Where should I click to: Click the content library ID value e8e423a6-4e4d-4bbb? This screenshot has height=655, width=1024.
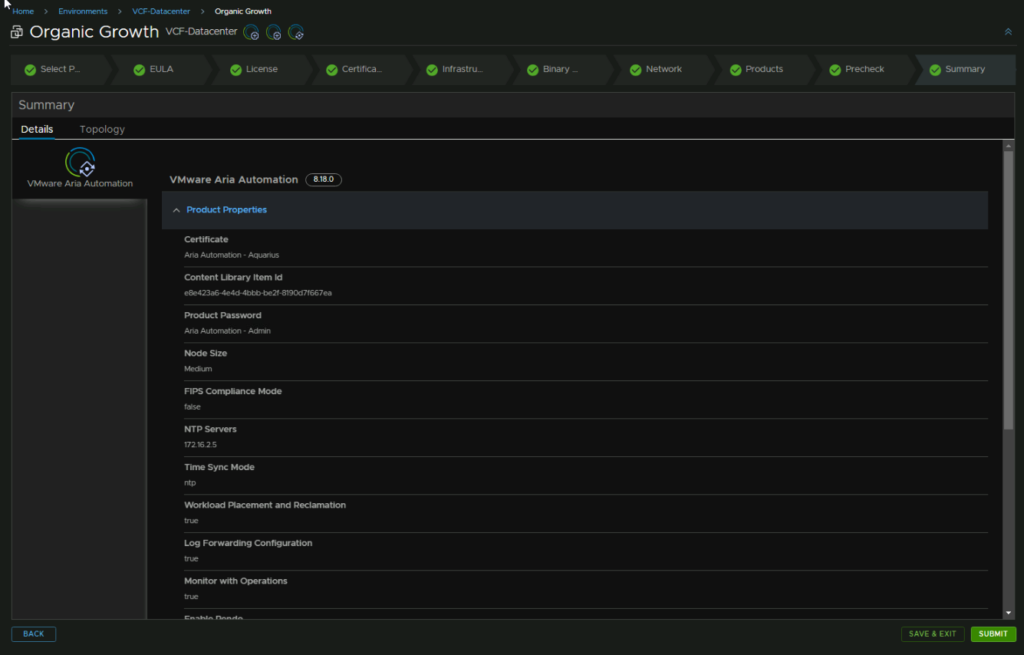(x=258, y=293)
